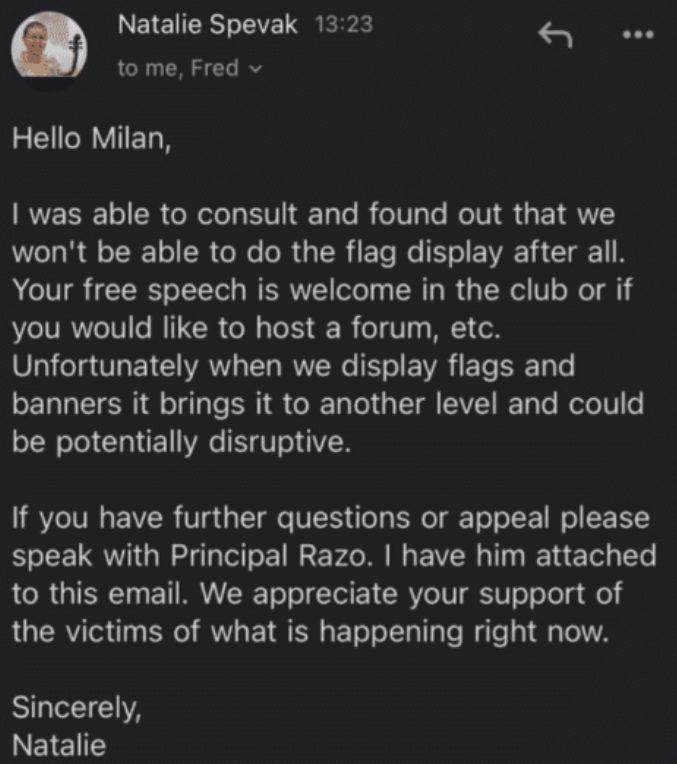This screenshot has width=677, height=764.
Task: Click the "to me, Fred" recipients line
Action: [178, 68]
